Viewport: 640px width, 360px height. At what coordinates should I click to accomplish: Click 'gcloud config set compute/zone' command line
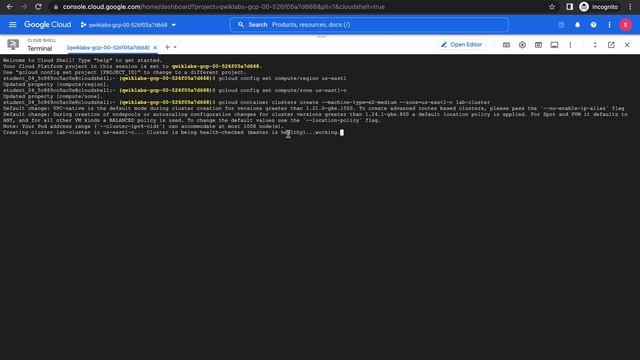coord(175,91)
